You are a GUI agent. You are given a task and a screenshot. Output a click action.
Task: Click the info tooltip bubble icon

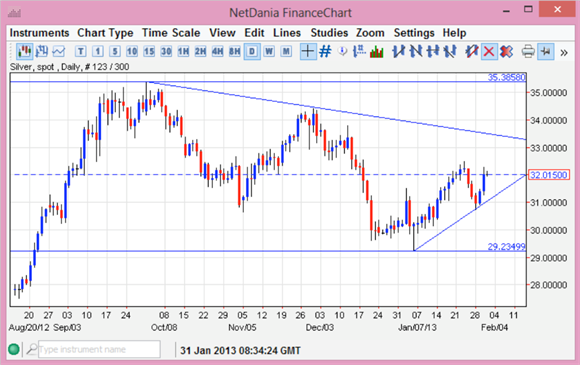click(x=343, y=51)
